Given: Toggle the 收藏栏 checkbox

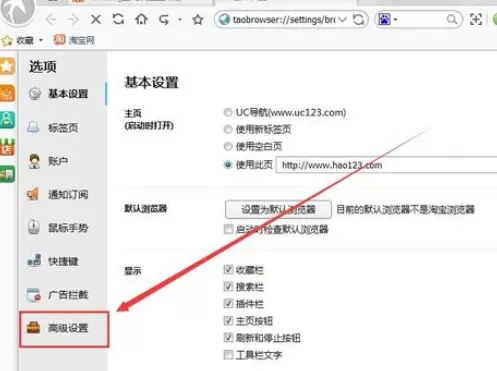Looking at the screenshot, I should pos(228,270).
